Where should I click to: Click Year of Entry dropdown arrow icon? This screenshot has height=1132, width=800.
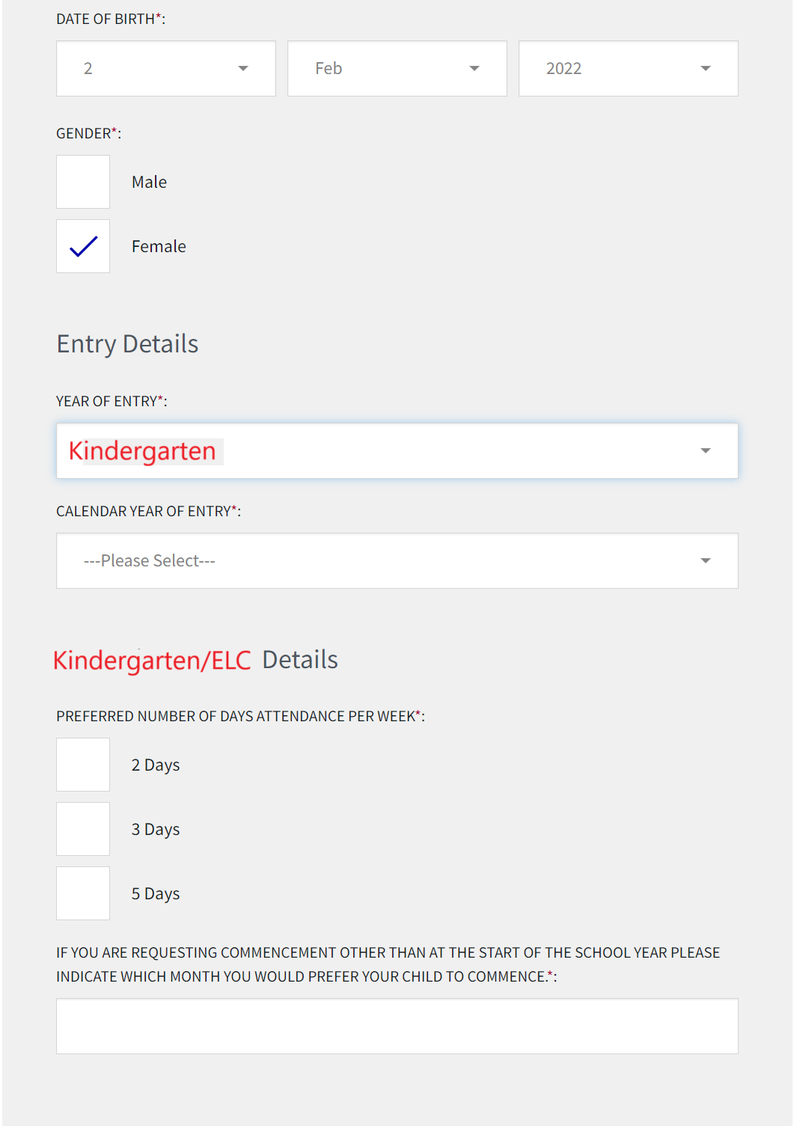pyautogui.click(x=706, y=450)
